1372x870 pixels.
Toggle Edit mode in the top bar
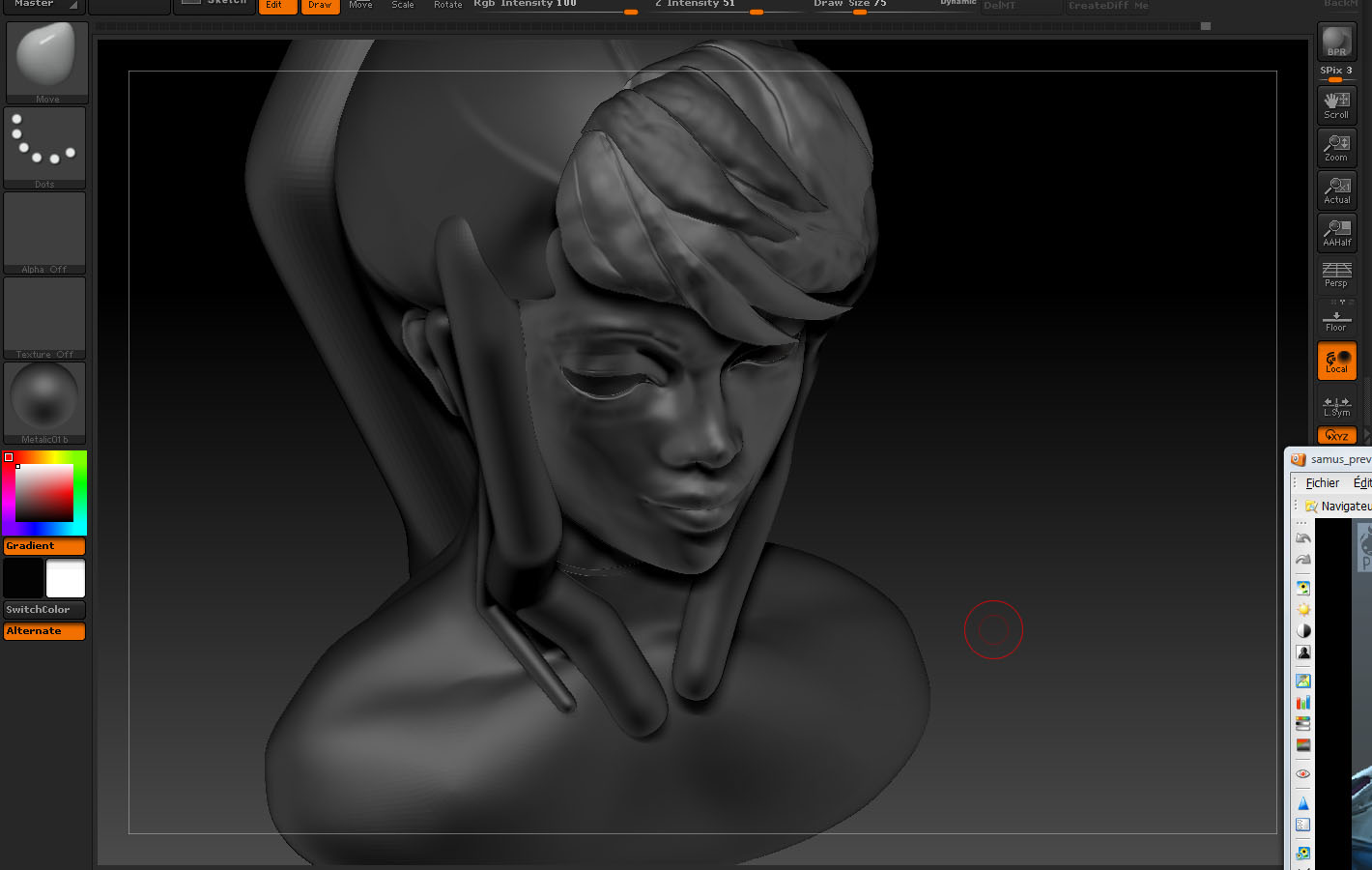click(276, 5)
